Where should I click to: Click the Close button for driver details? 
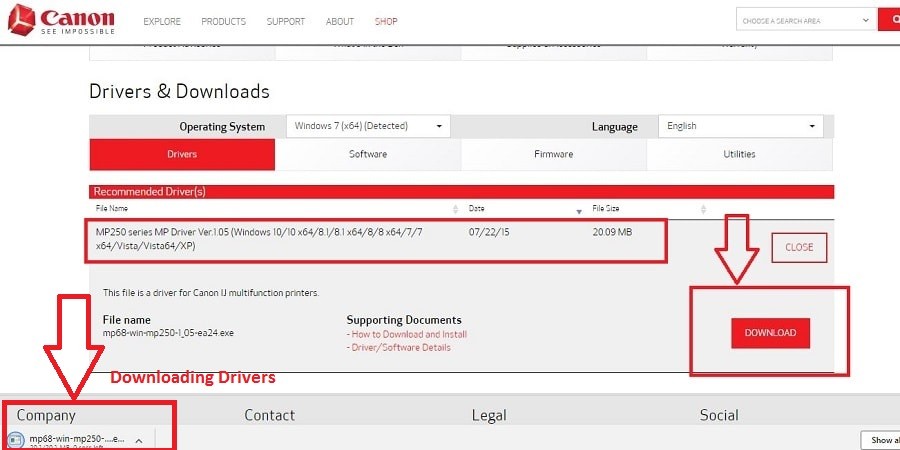pyautogui.click(x=799, y=247)
